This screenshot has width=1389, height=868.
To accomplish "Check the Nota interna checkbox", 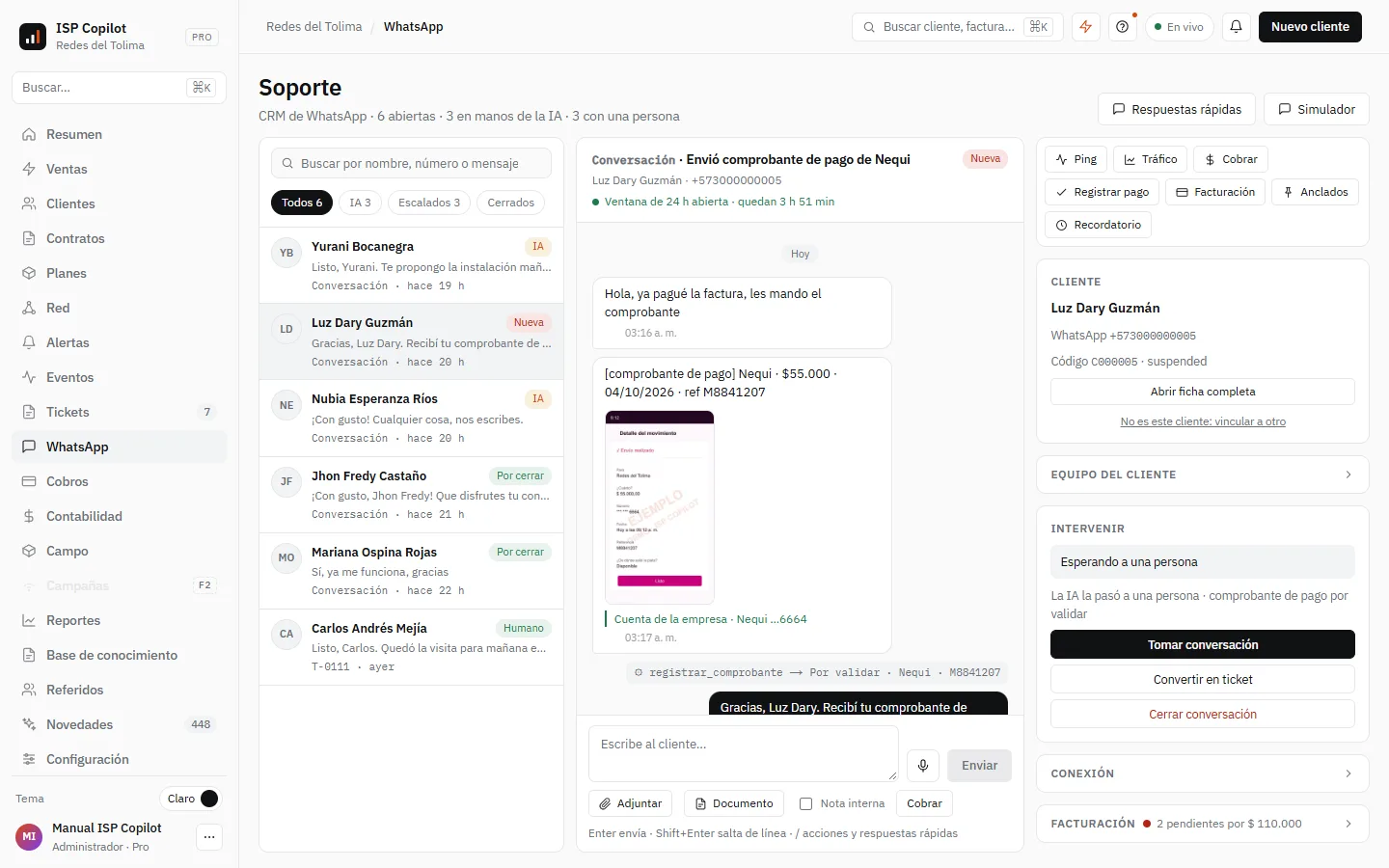I will [x=806, y=803].
